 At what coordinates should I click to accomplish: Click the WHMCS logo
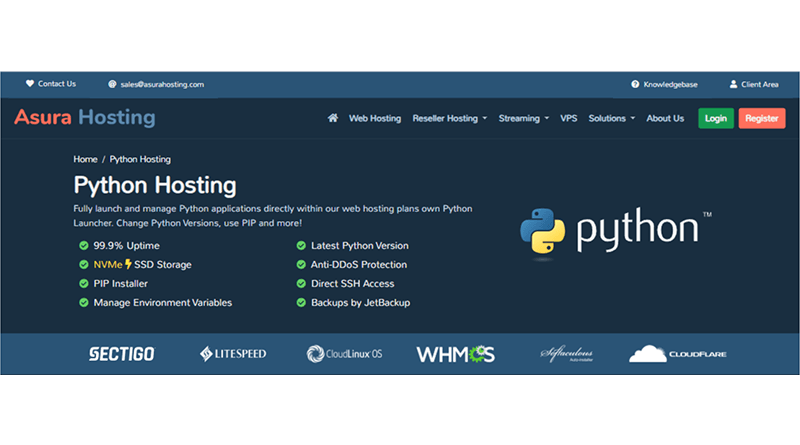point(456,354)
